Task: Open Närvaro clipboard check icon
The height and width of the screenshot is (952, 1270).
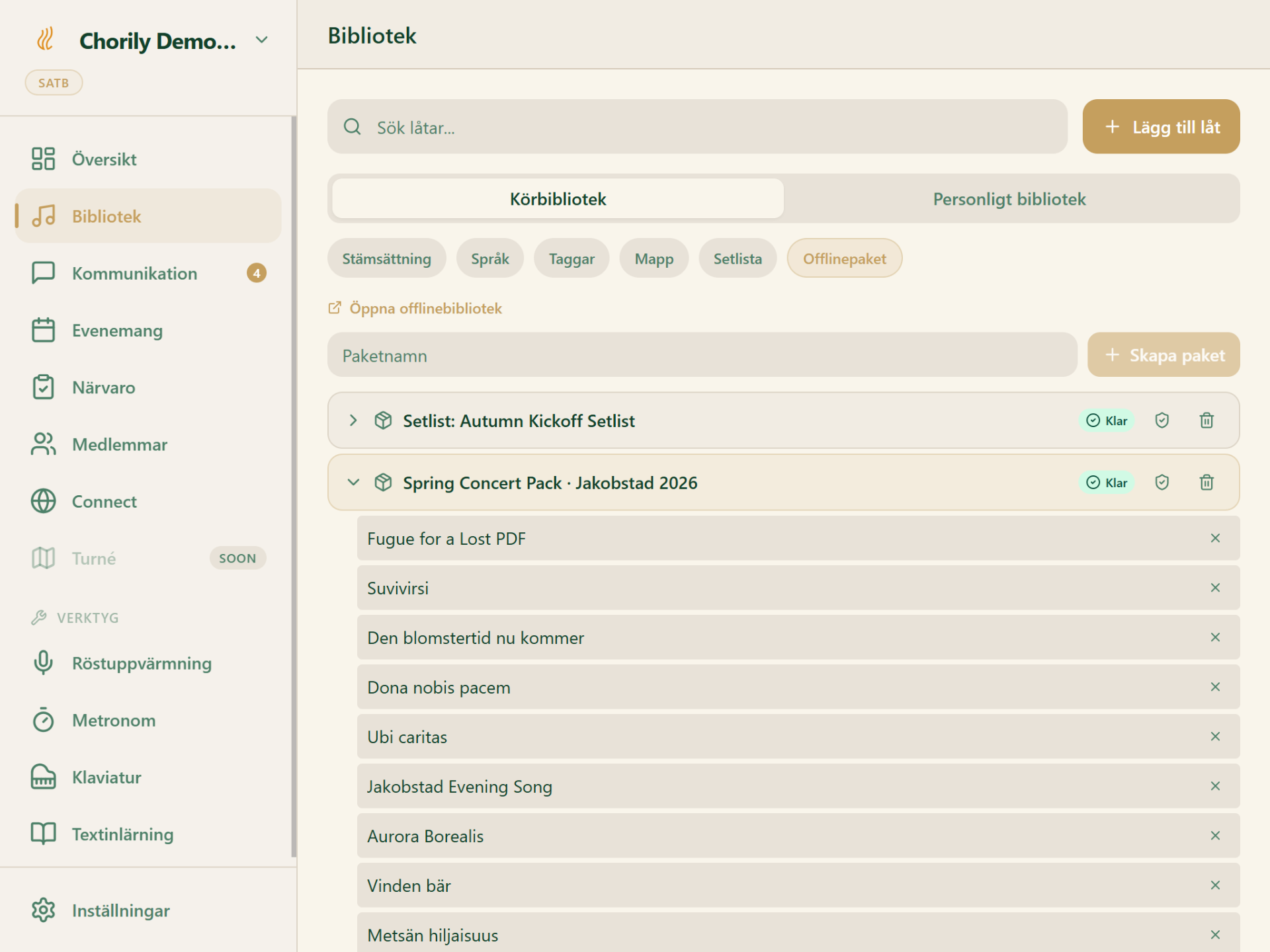Action: tap(43, 387)
